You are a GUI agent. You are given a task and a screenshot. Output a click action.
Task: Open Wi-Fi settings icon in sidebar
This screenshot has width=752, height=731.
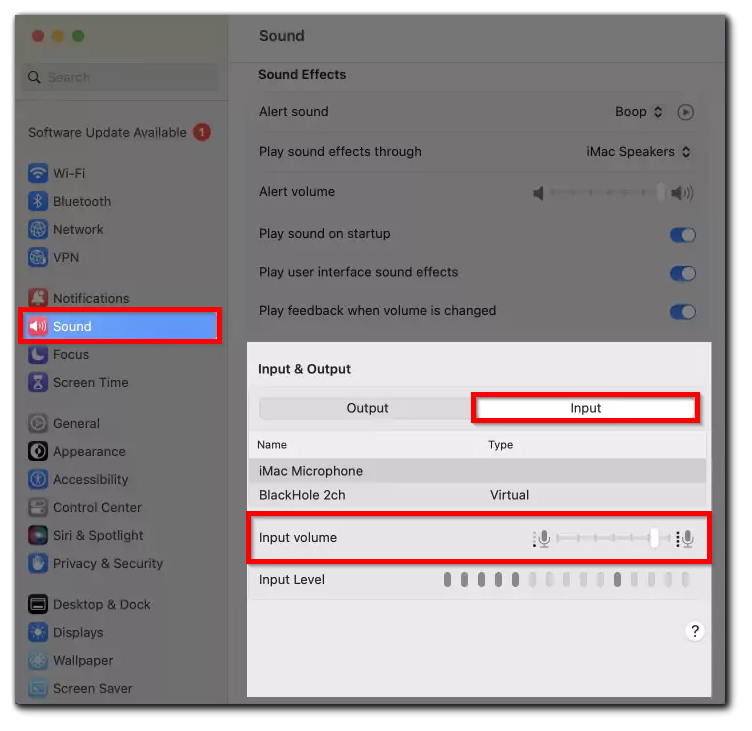click(x=38, y=173)
